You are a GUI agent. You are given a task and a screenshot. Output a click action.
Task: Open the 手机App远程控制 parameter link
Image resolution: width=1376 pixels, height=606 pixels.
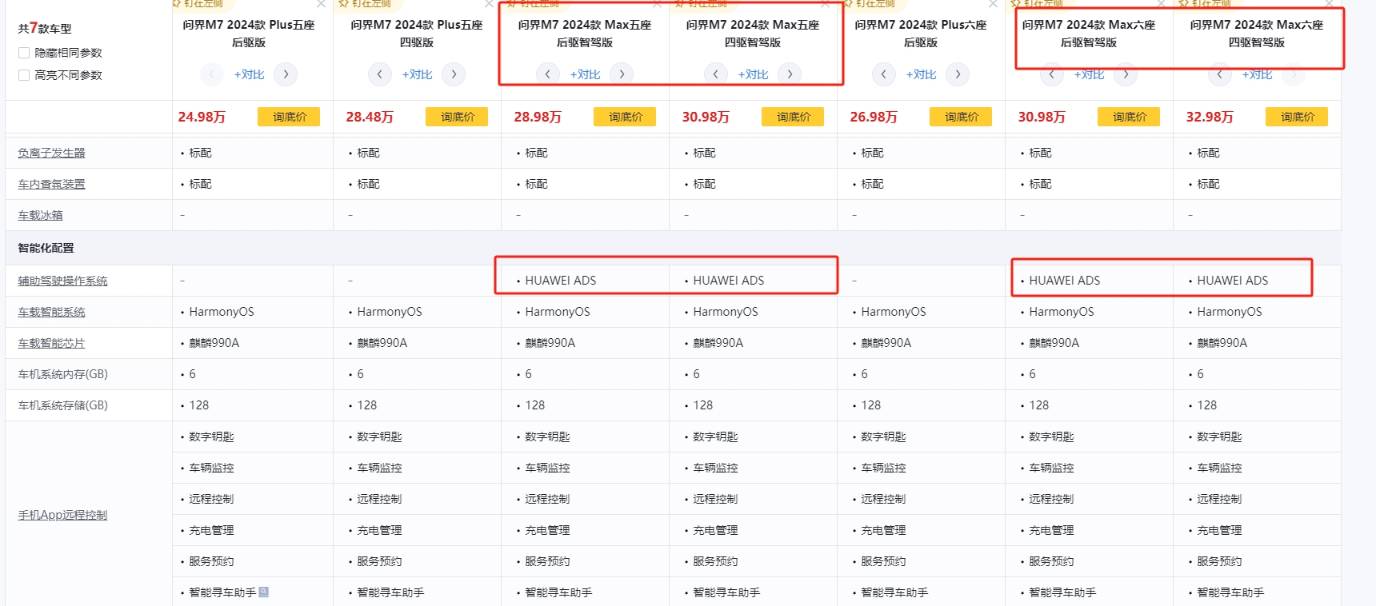(x=62, y=515)
